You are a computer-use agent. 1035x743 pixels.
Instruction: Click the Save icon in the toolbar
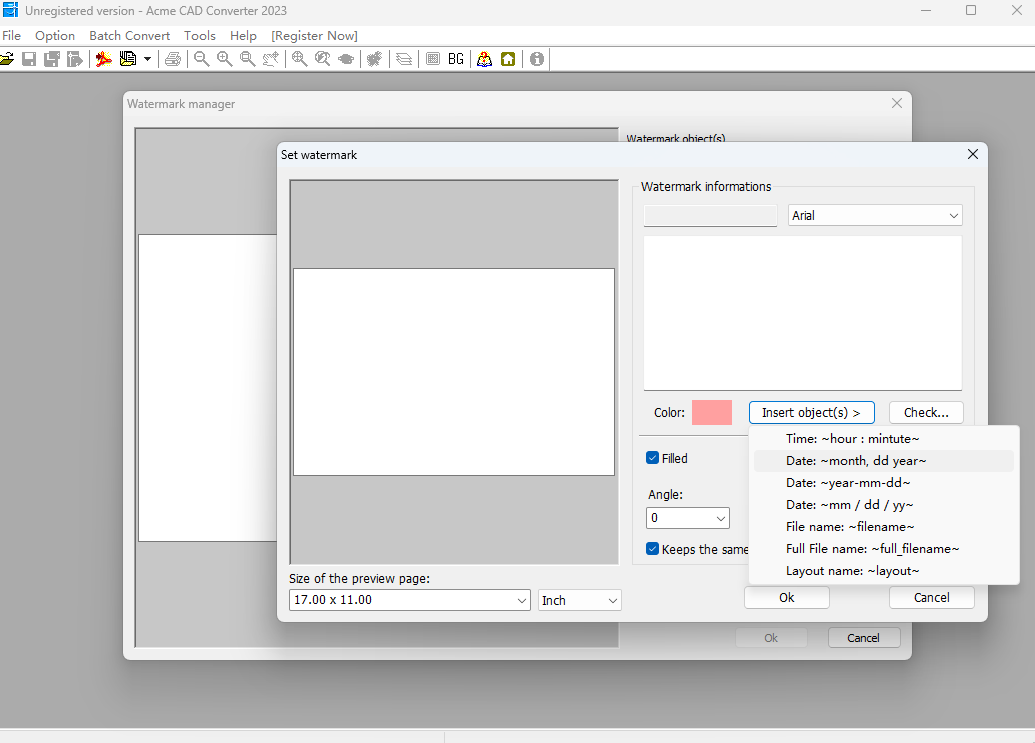click(x=28, y=58)
